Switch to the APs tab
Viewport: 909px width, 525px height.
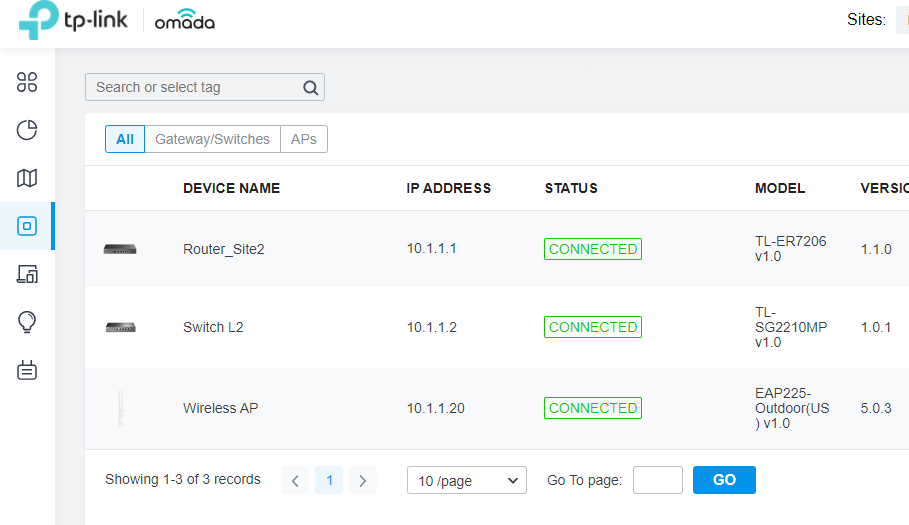(304, 139)
